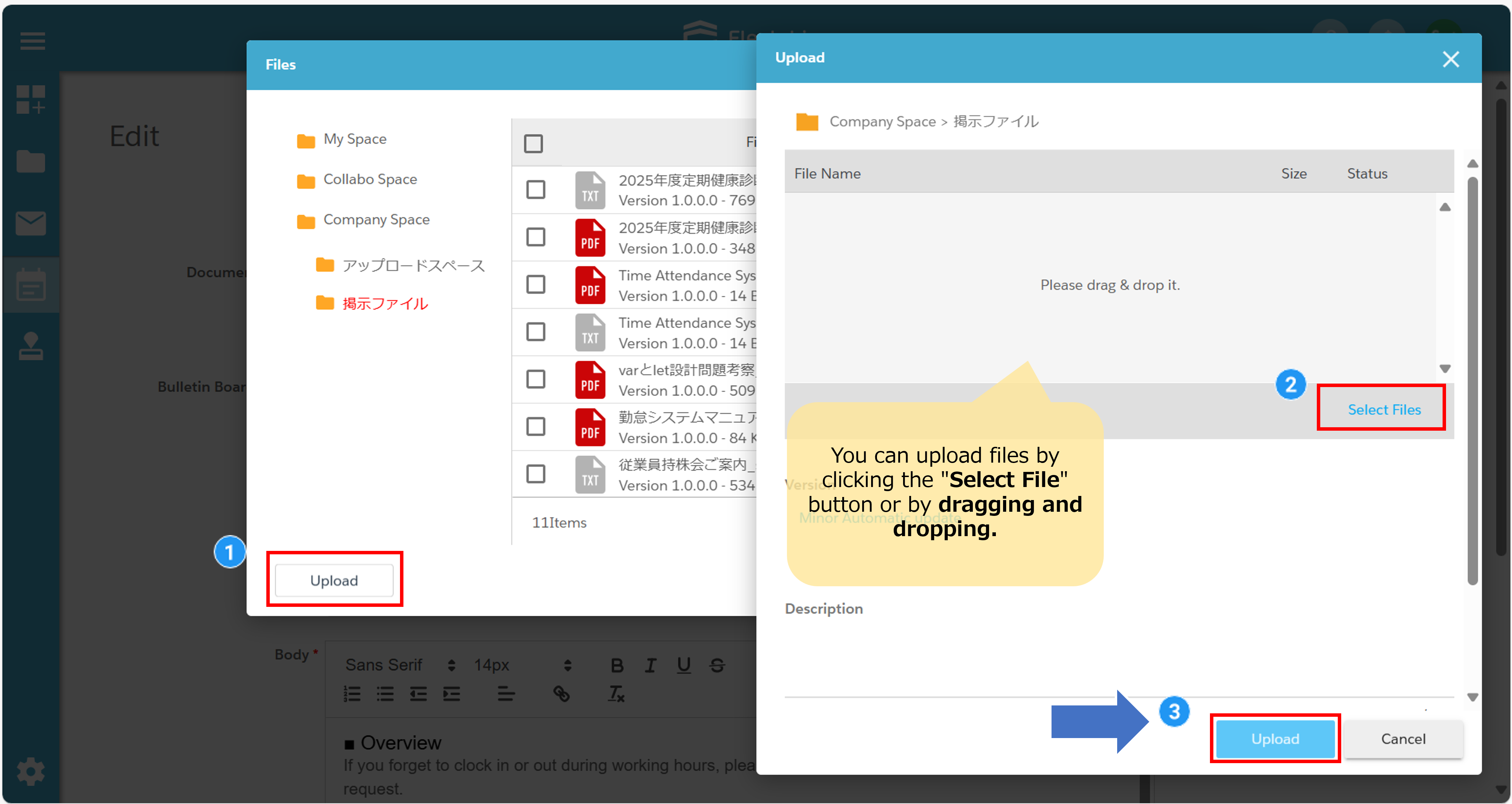
Task: Select Company Space in the folder tree
Action: (376, 220)
